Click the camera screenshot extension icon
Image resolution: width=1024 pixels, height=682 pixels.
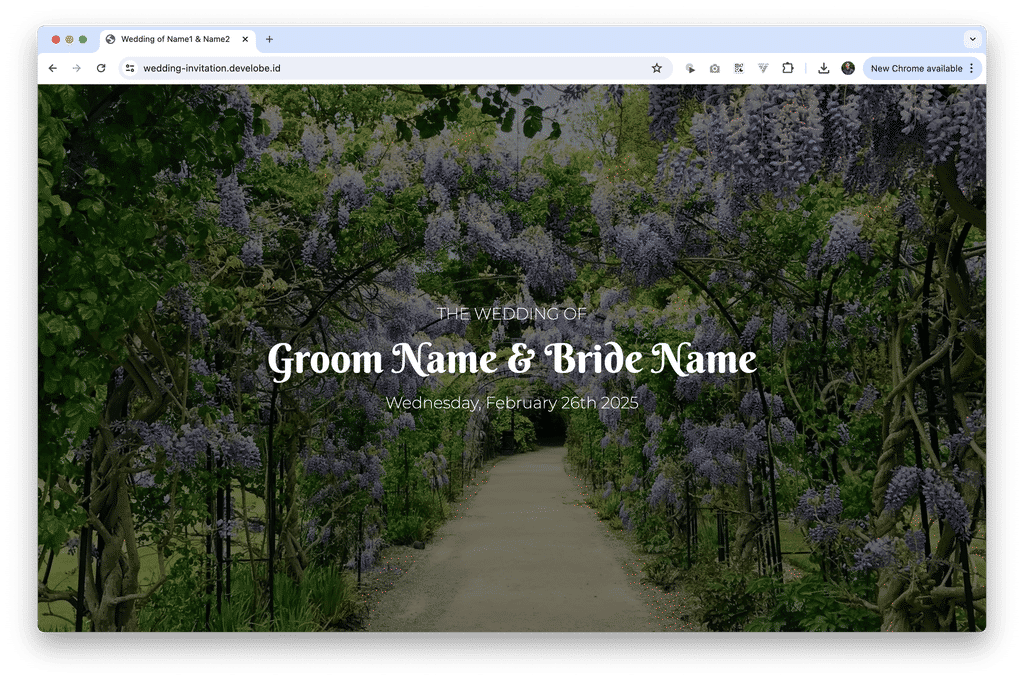tap(714, 68)
